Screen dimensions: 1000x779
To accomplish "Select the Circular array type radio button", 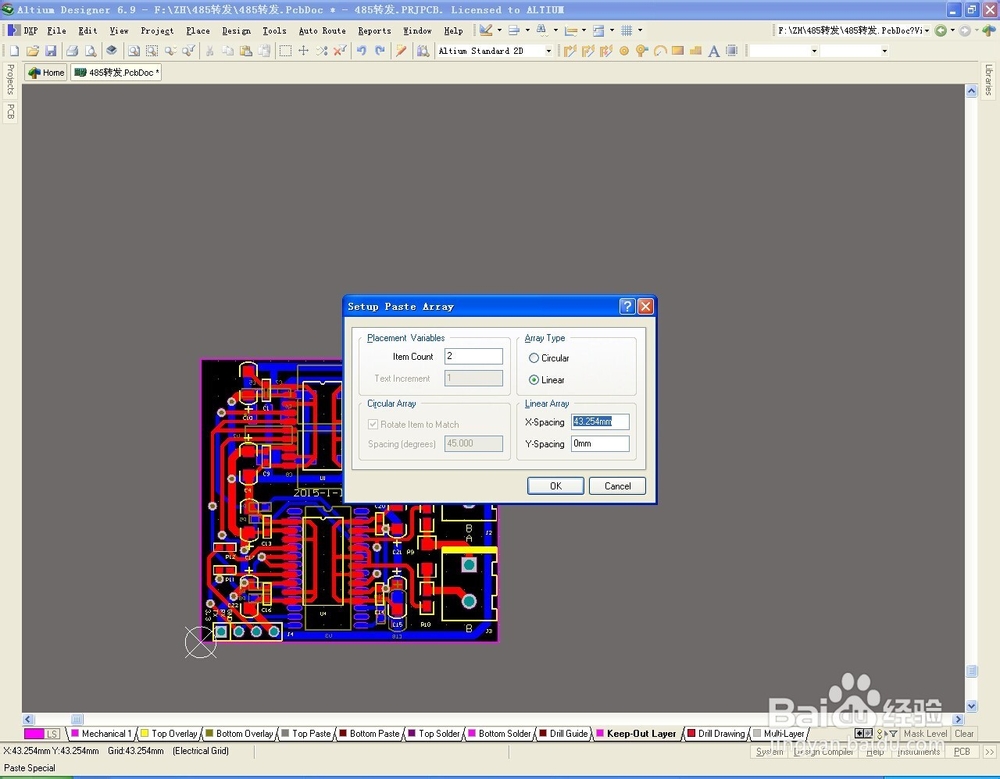I will click(534, 358).
